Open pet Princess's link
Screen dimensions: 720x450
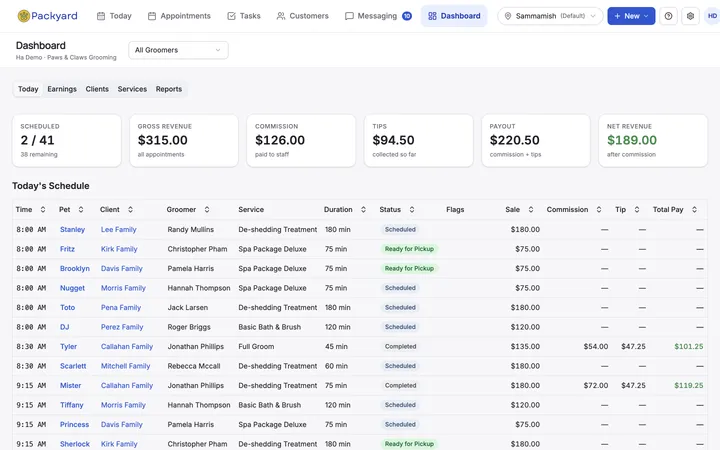pyautogui.click(x=74, y=425)
